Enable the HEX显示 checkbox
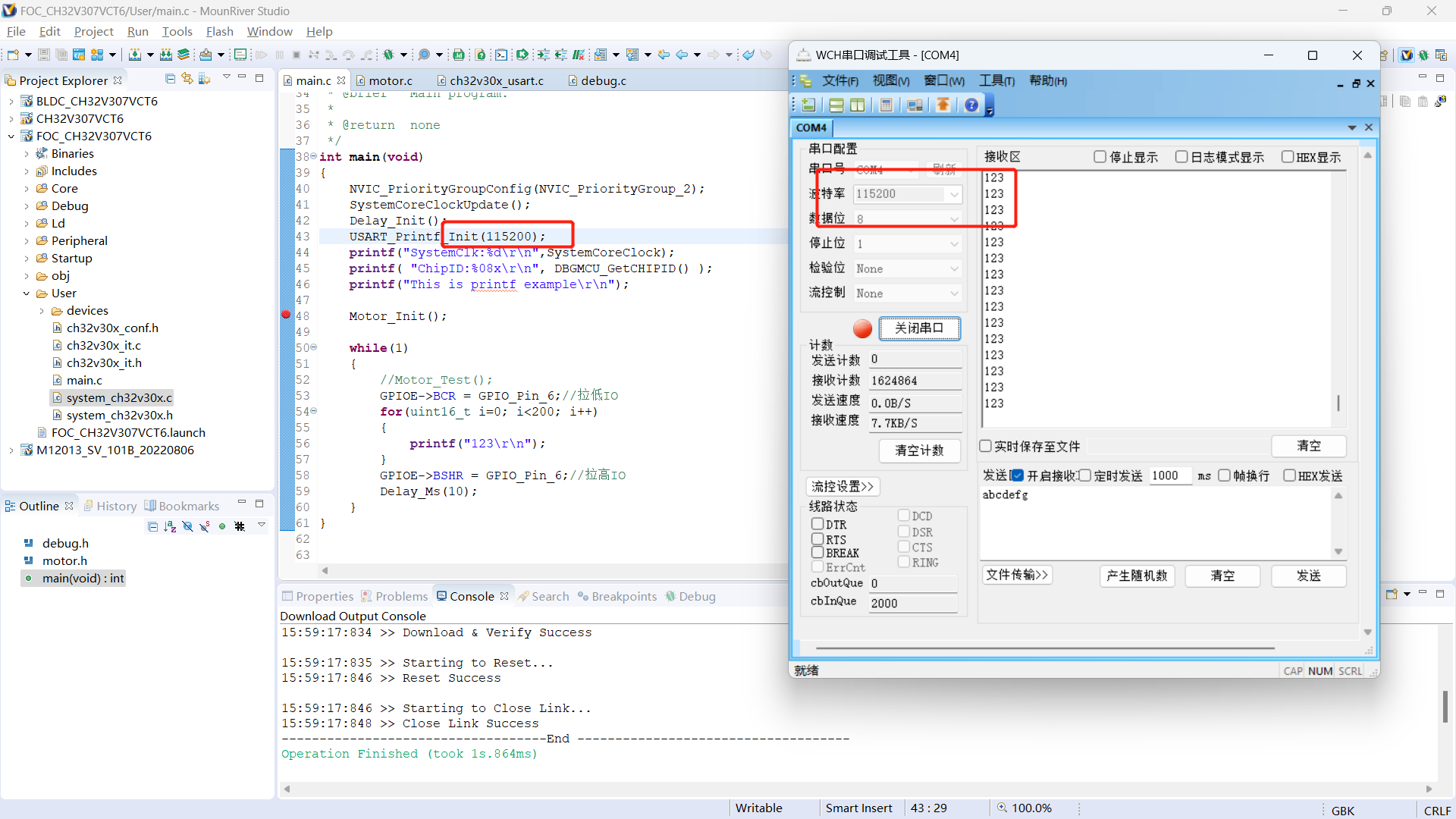The height and width of the screenshot is (819, 1456). click(1288, 157)
